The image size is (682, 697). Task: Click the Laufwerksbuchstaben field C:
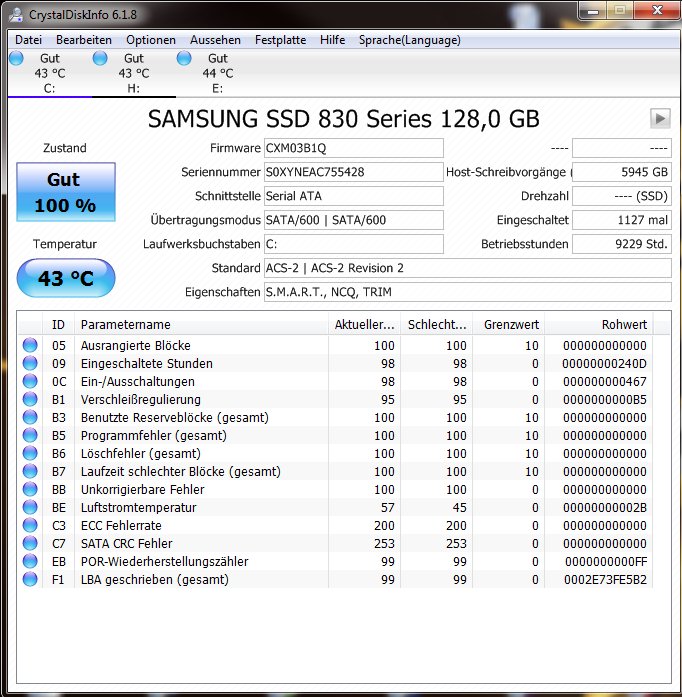[x=354, y=244]
